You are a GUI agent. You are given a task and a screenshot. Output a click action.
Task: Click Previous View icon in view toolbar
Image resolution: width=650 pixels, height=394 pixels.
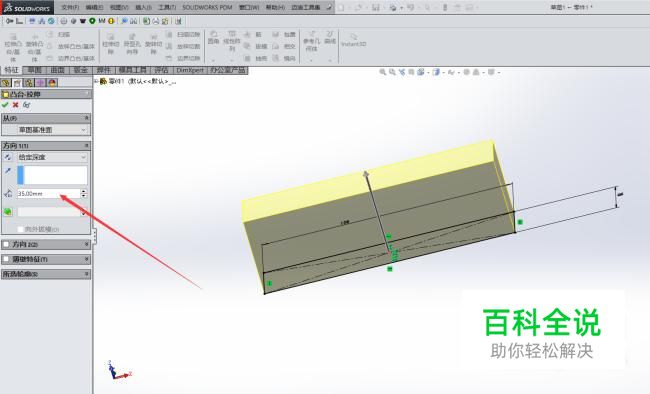click(x=402, y=72)
